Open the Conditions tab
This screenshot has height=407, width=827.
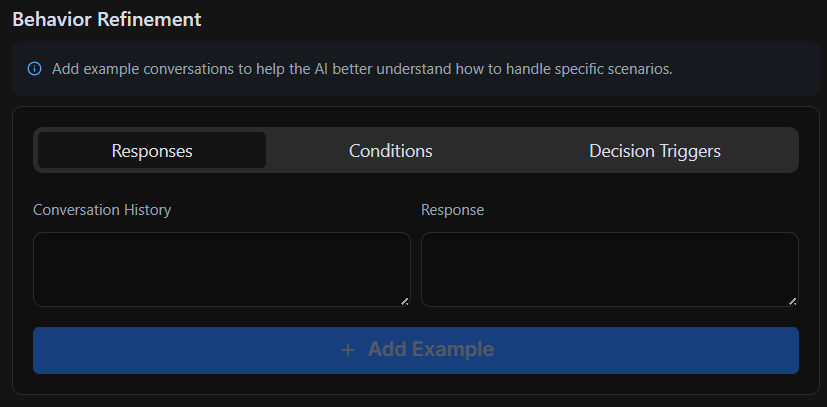pos(390,151)
